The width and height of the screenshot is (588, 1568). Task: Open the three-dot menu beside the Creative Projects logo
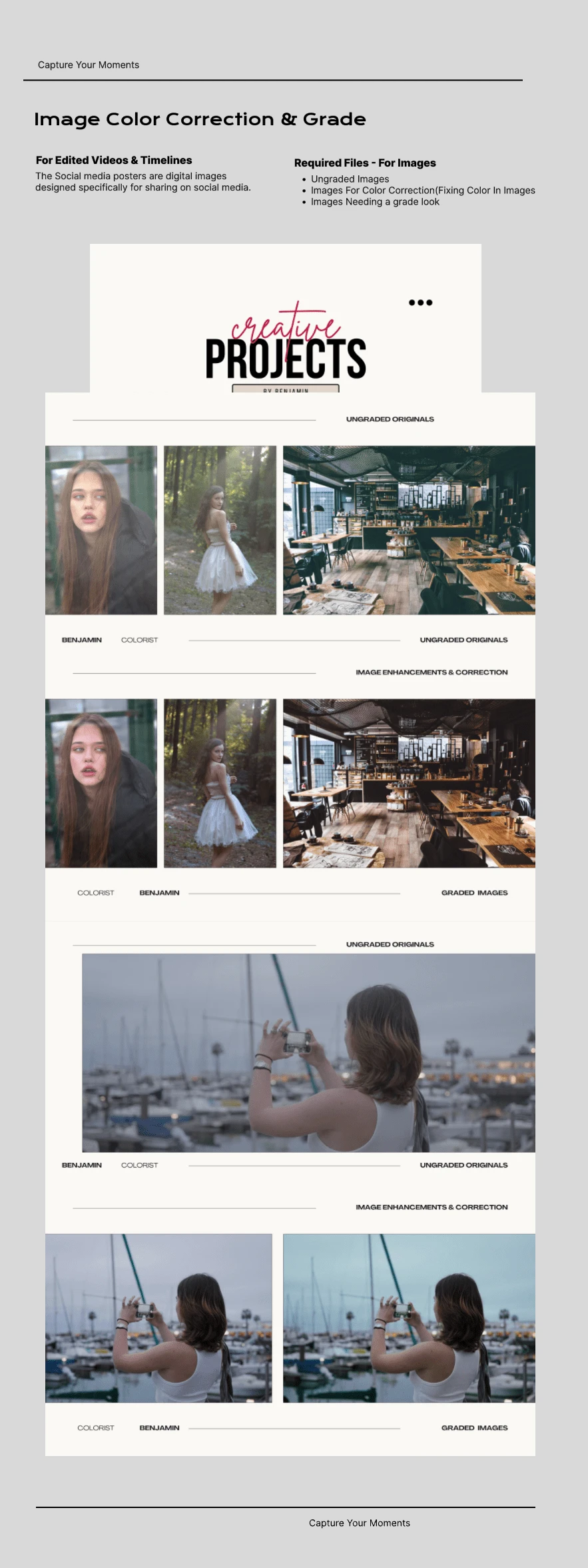coord(420,303)
